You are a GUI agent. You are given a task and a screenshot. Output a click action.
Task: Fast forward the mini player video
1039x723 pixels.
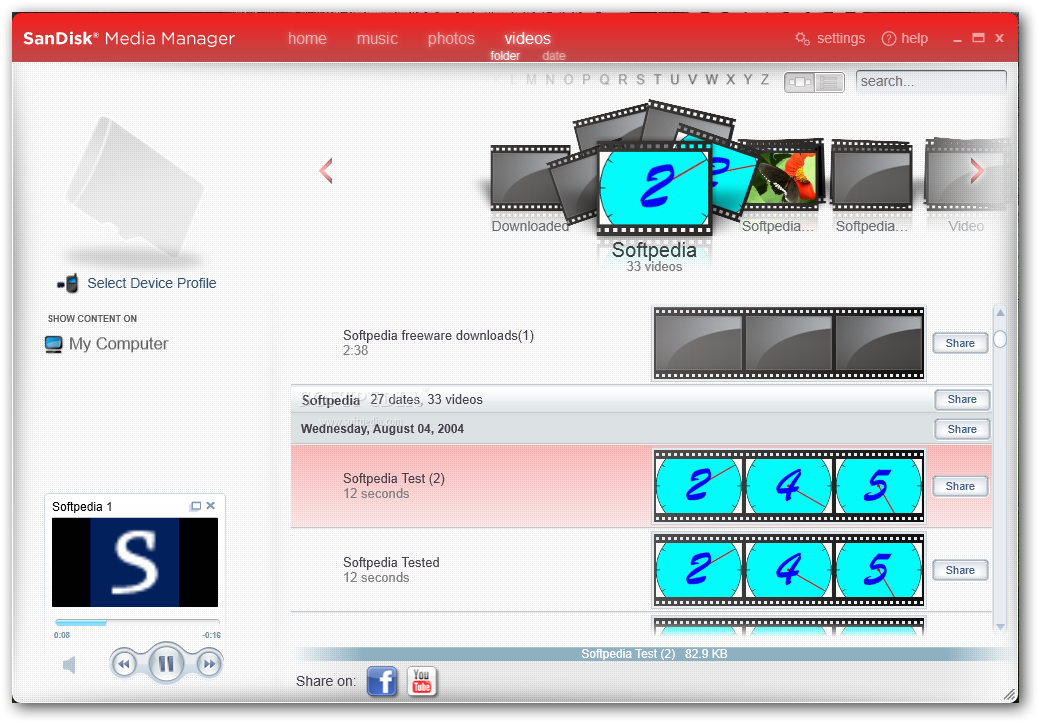208,663
